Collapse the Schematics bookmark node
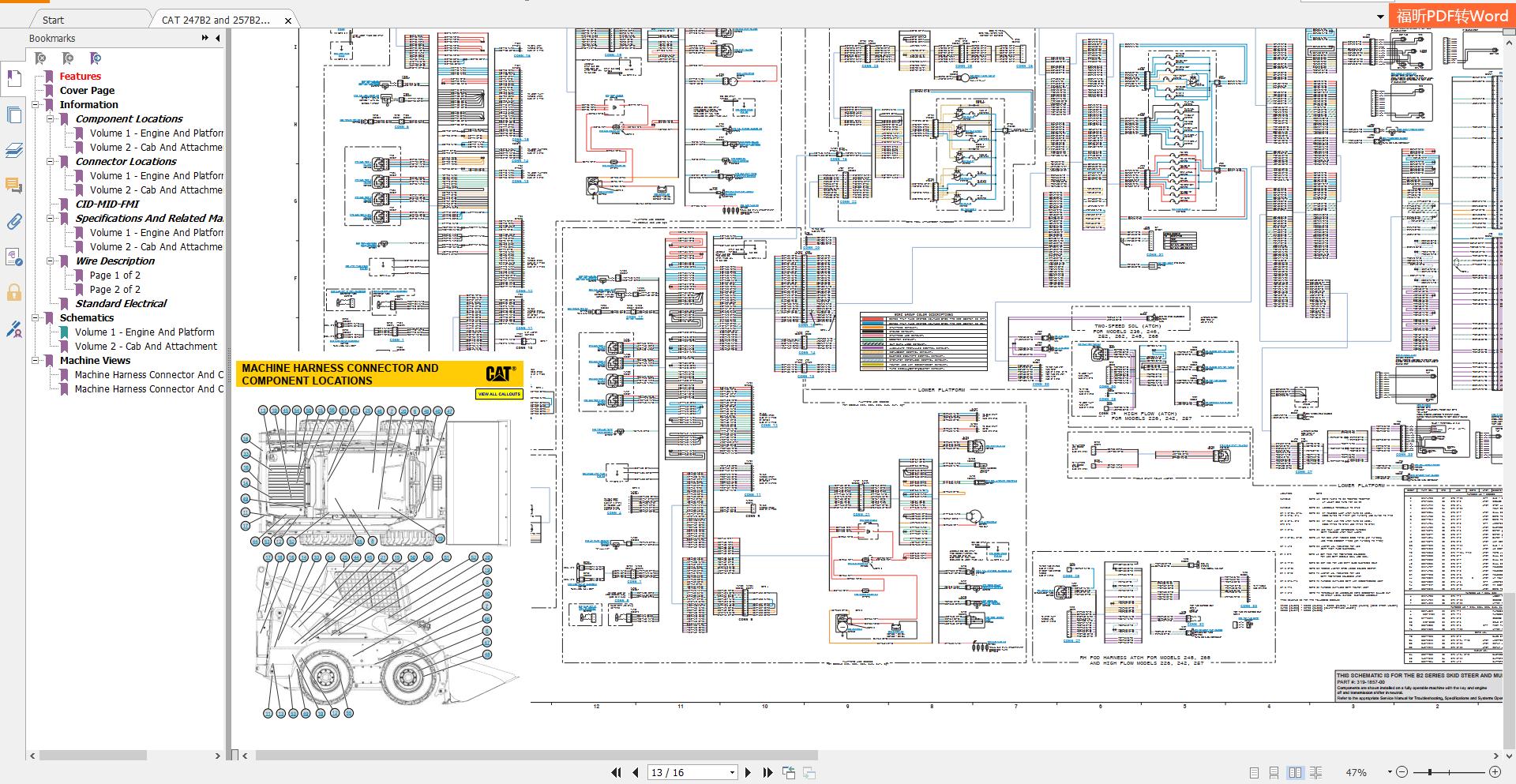This screenshot has height=784, width=1516. point(36,317)
